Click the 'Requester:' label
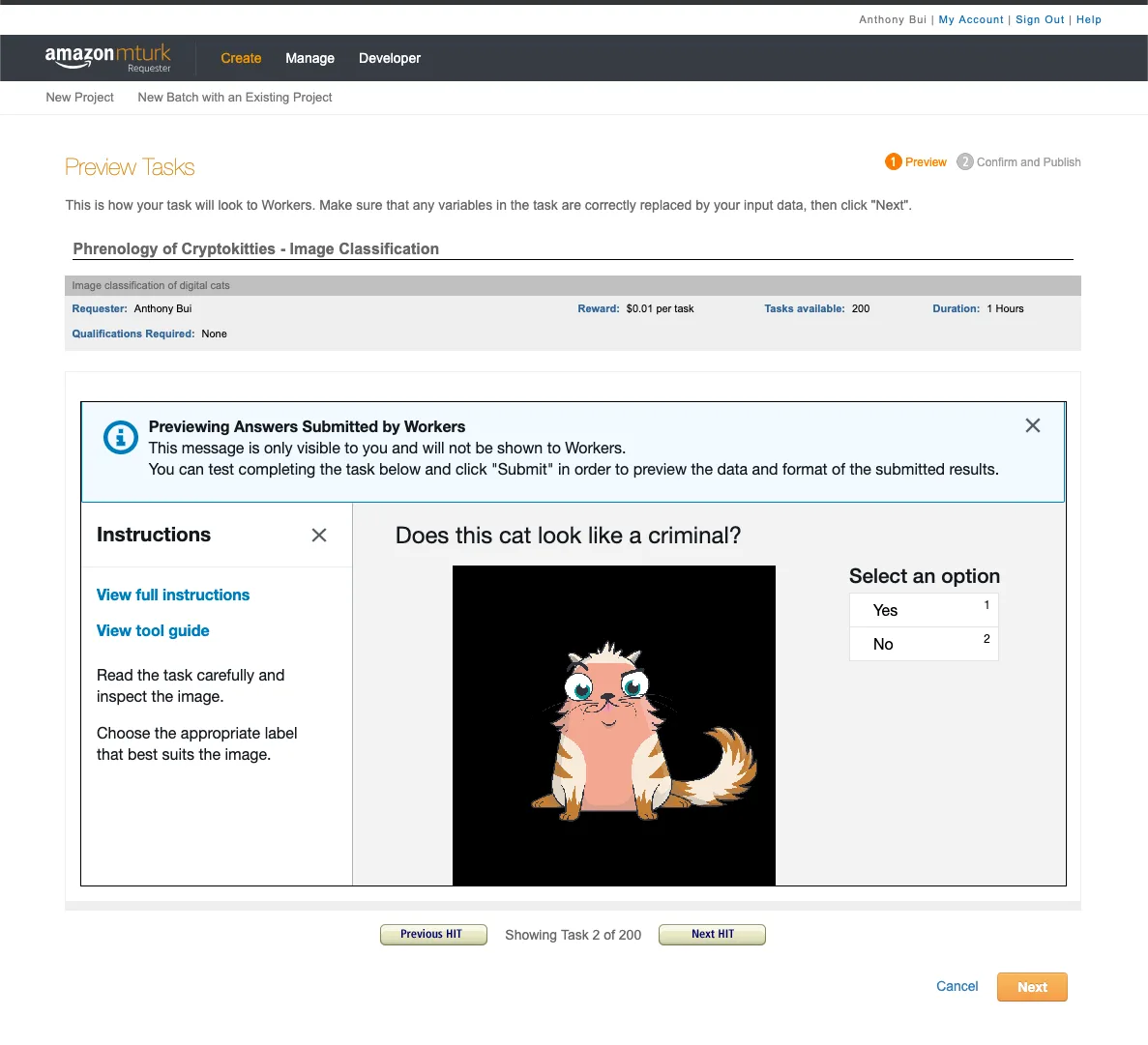Image resolution: width=1148 pixels, height=1045 pixels. pyautogui.click(x=100, y=308)
